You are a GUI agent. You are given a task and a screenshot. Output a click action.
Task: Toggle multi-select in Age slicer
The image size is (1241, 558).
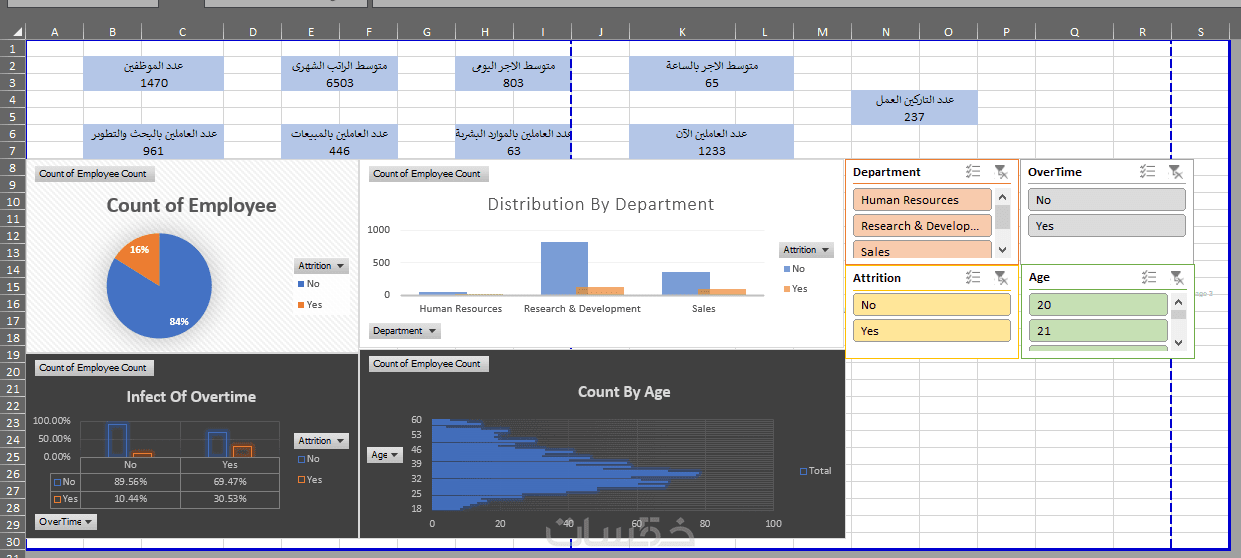(1148, 277)
